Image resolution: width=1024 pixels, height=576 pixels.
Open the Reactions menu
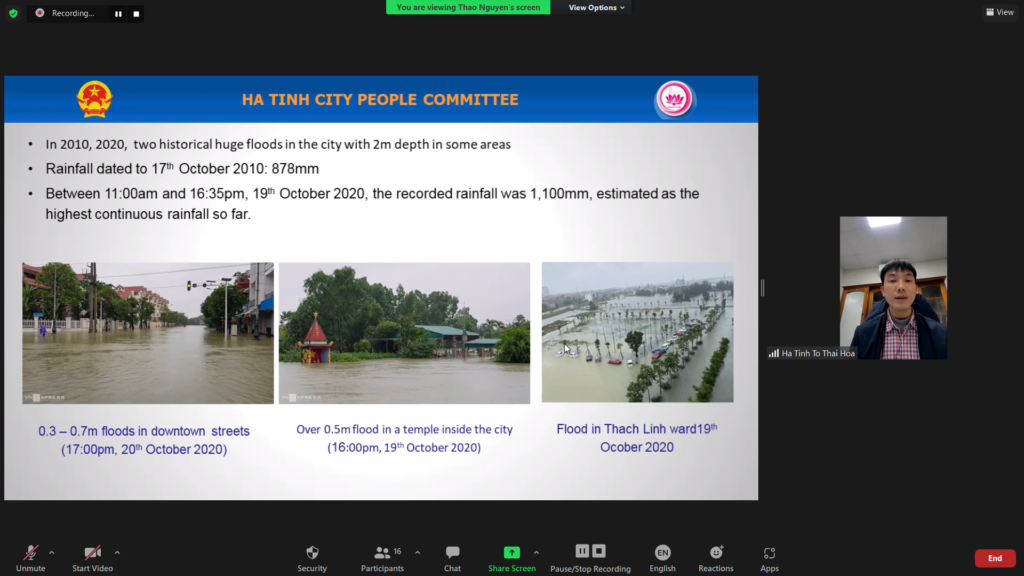click(716, 553)
